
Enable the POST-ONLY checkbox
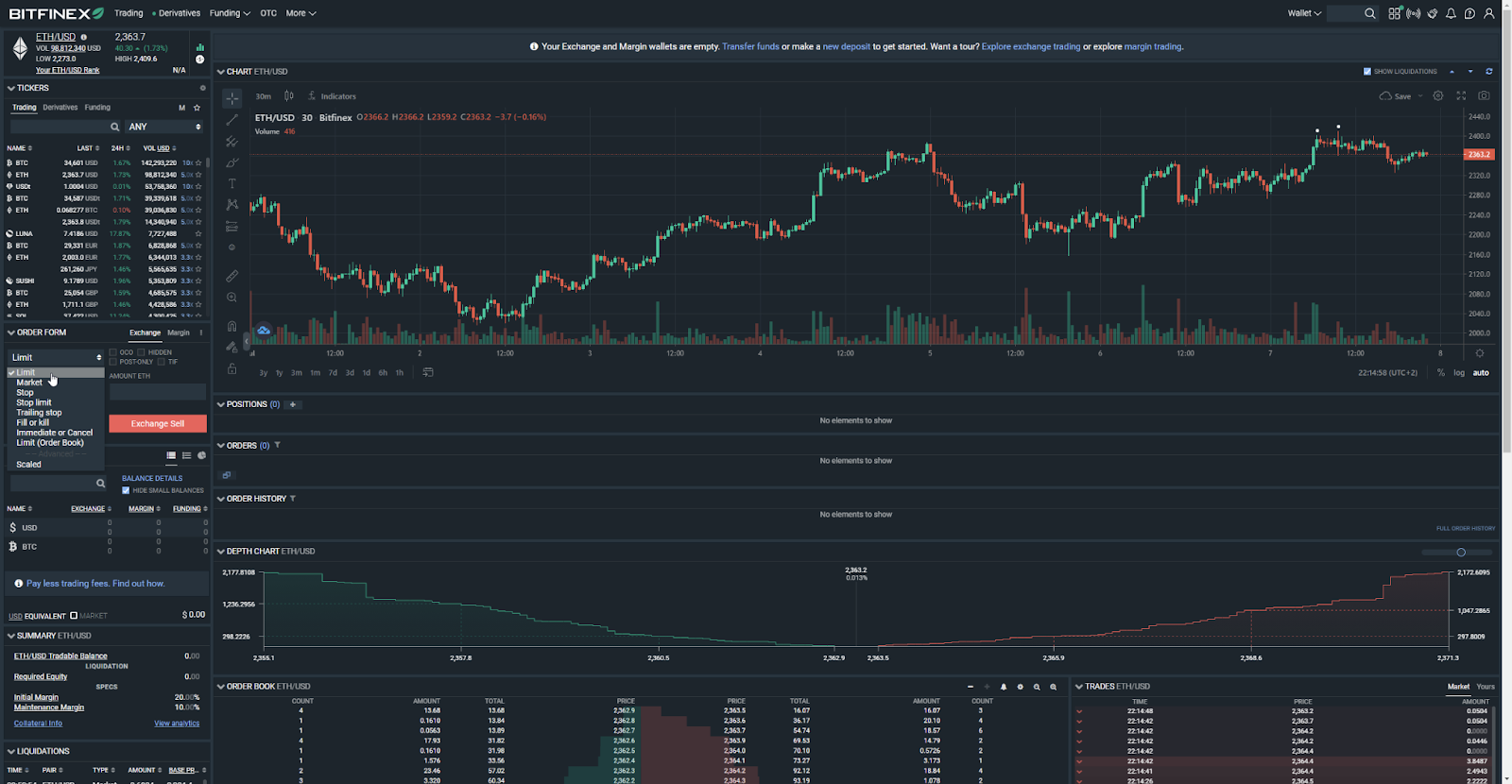click(113, 362)
